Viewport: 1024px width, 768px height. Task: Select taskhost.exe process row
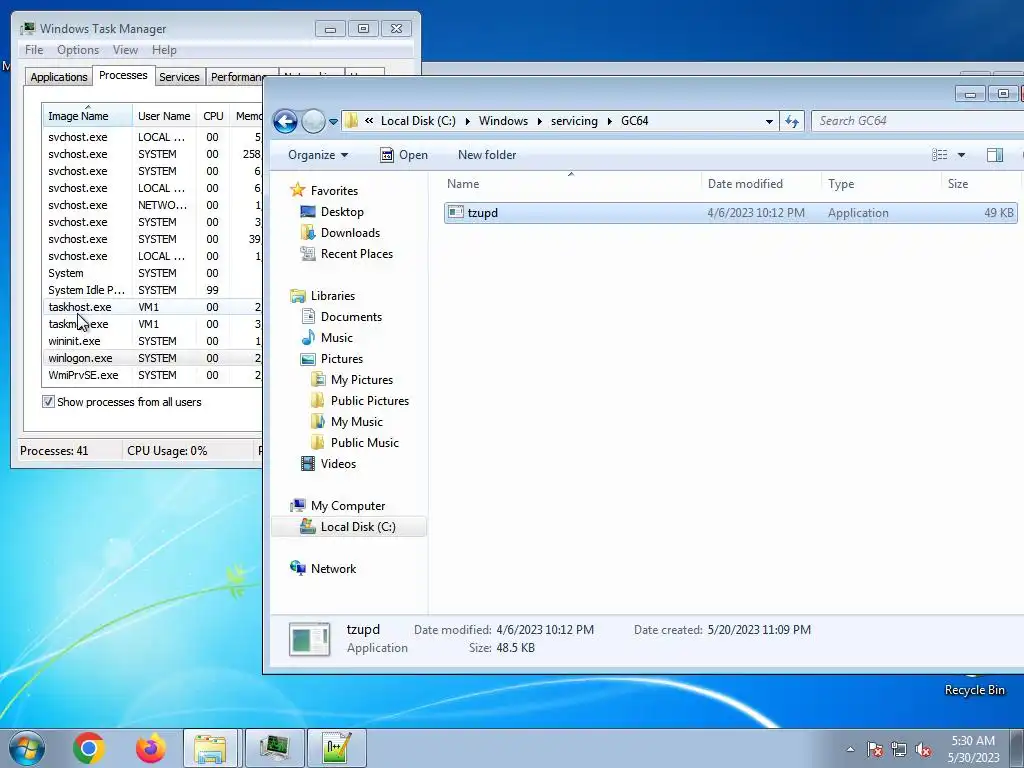click(152, 307)
